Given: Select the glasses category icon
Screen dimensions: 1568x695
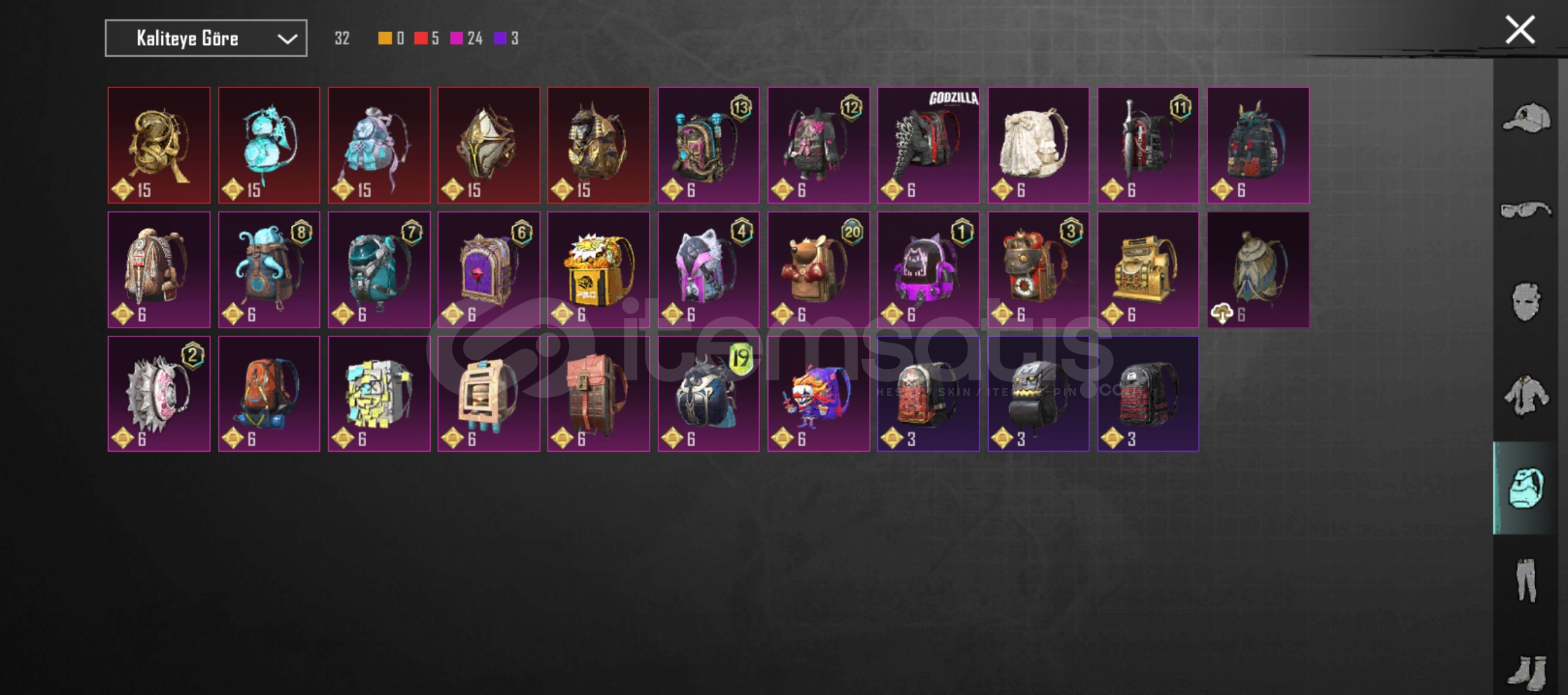Looking at the screenshot, I should coord(1526,210).
